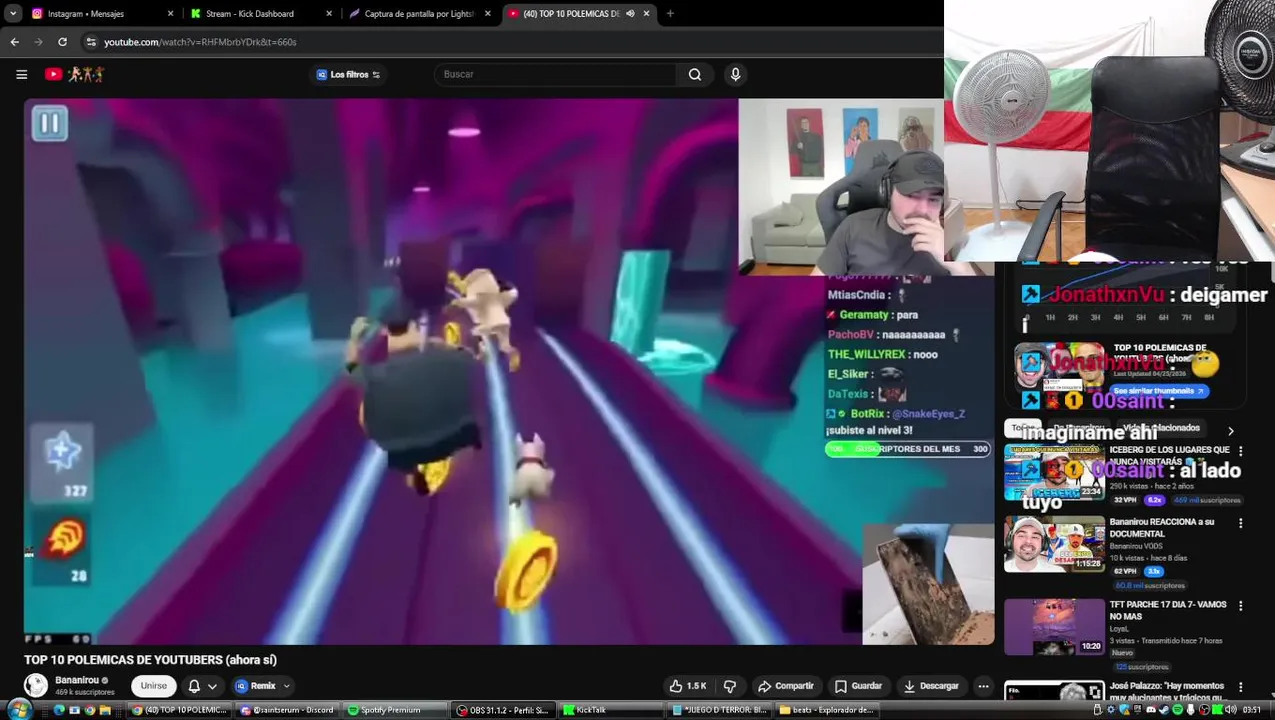Open José Palazzo video title
Screen dimensions: 1275x720
tap(1166, 691)
